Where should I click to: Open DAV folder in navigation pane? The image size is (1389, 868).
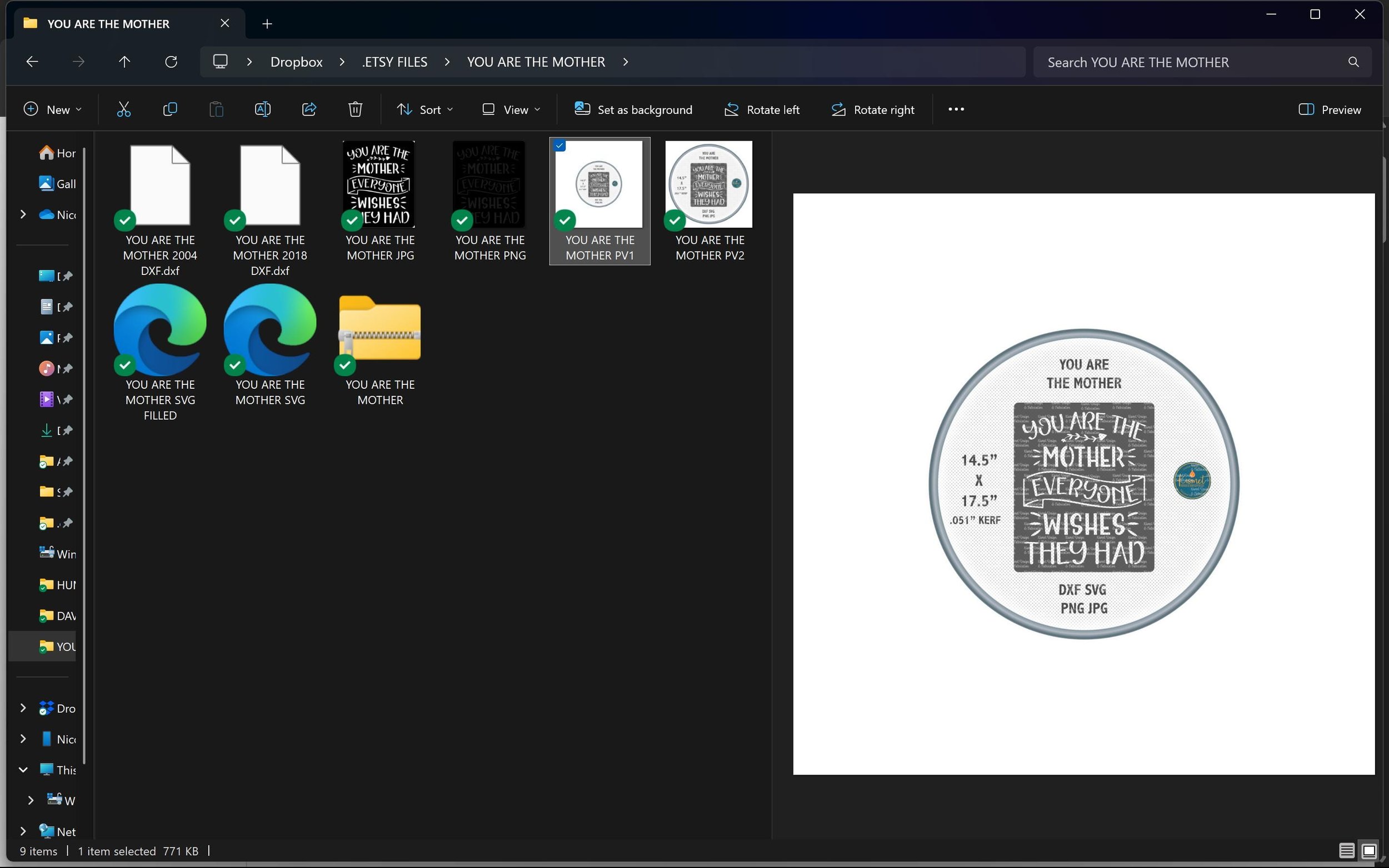tap(57, 616)
